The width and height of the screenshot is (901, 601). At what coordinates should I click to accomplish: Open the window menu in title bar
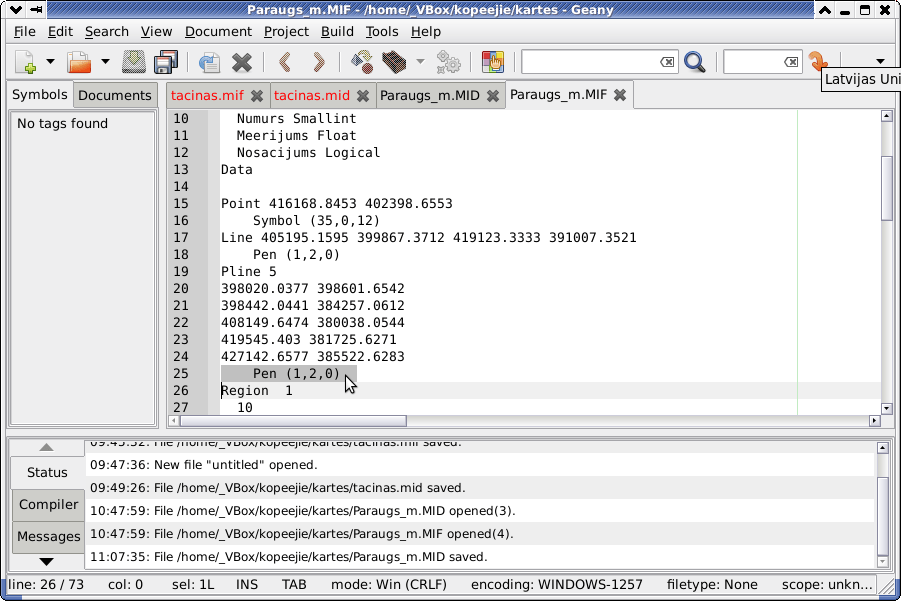[x=16, y=10]
